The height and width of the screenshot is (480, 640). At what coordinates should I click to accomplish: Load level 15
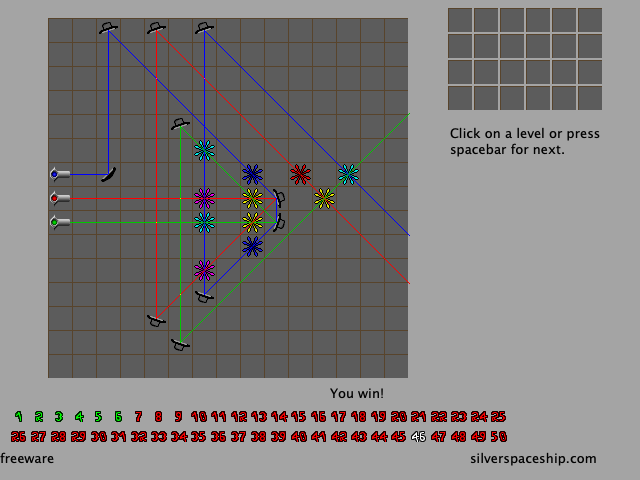click(299, 417)
